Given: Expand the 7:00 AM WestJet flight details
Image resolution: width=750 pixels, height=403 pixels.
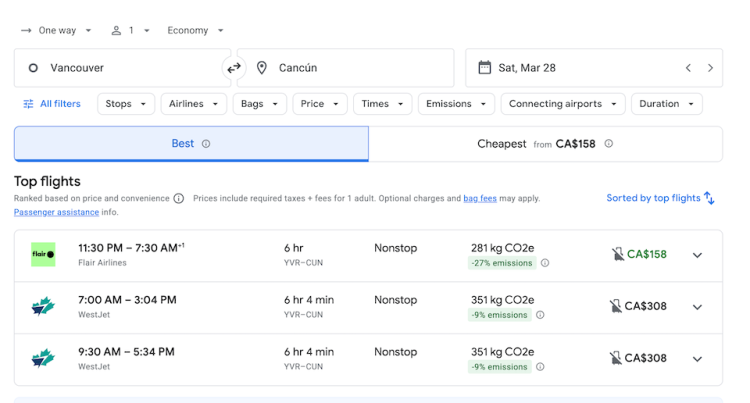Looking at the screenshot, I should point(697,307).
